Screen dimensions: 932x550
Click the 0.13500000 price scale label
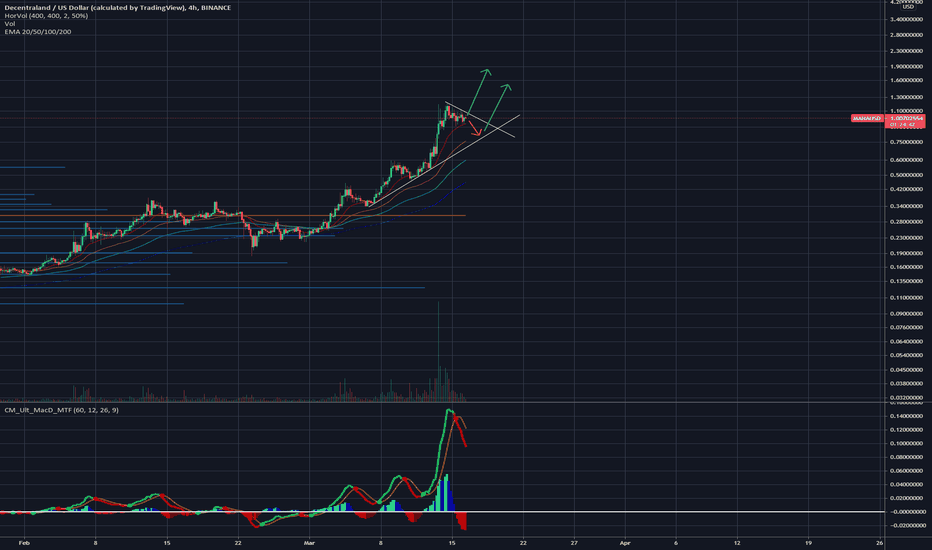point(906,282)
